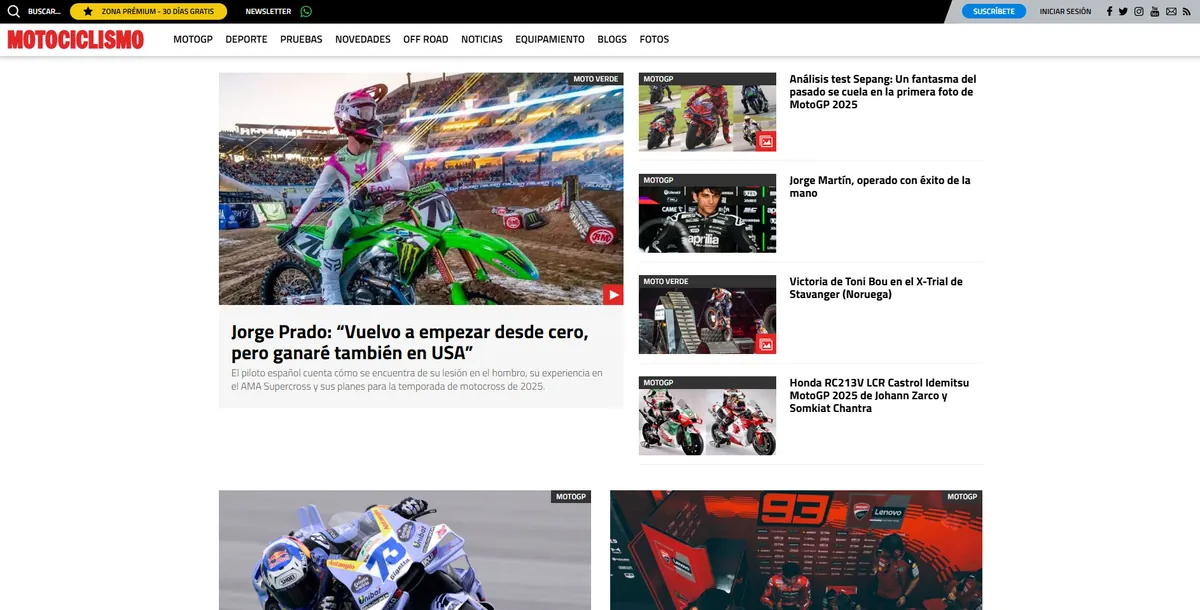Screen dimensions: 1200x610
Task: Click the Suscríbete button
Action: pyautogui.click(x=994, y=11)
